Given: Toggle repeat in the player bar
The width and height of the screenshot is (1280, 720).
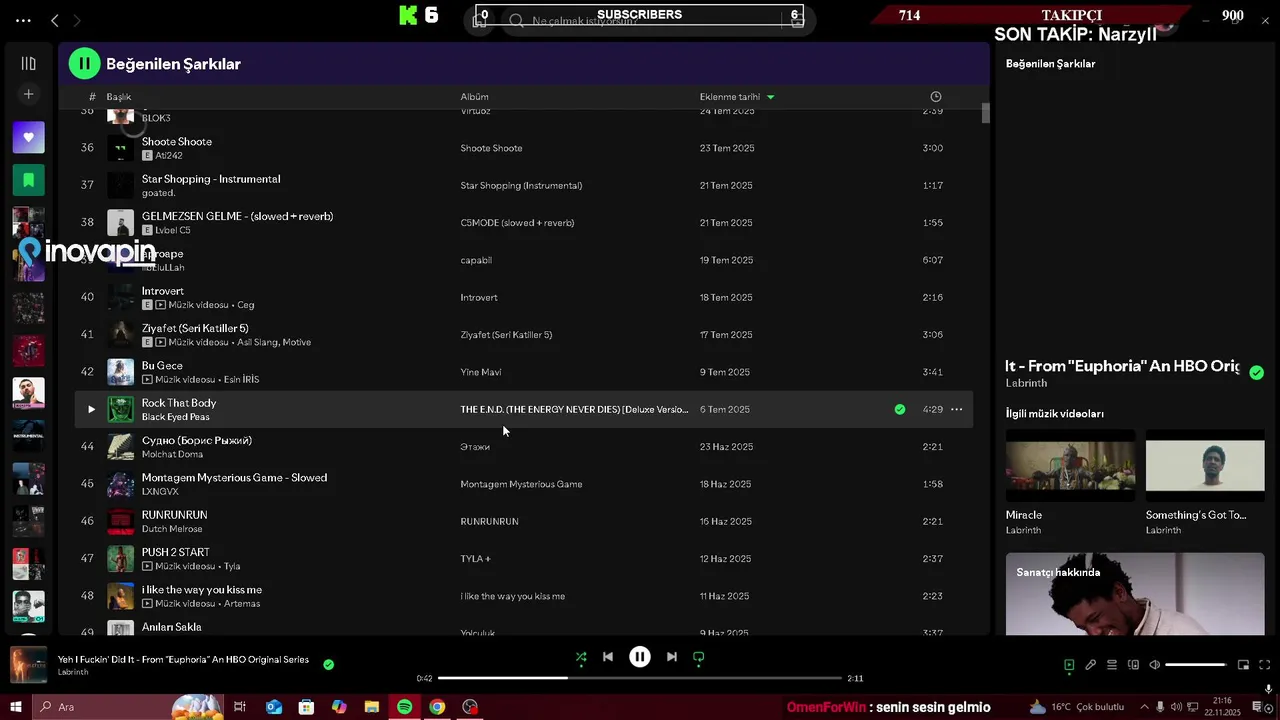Looking at the screenshot, I should click(x=699, y=657).
